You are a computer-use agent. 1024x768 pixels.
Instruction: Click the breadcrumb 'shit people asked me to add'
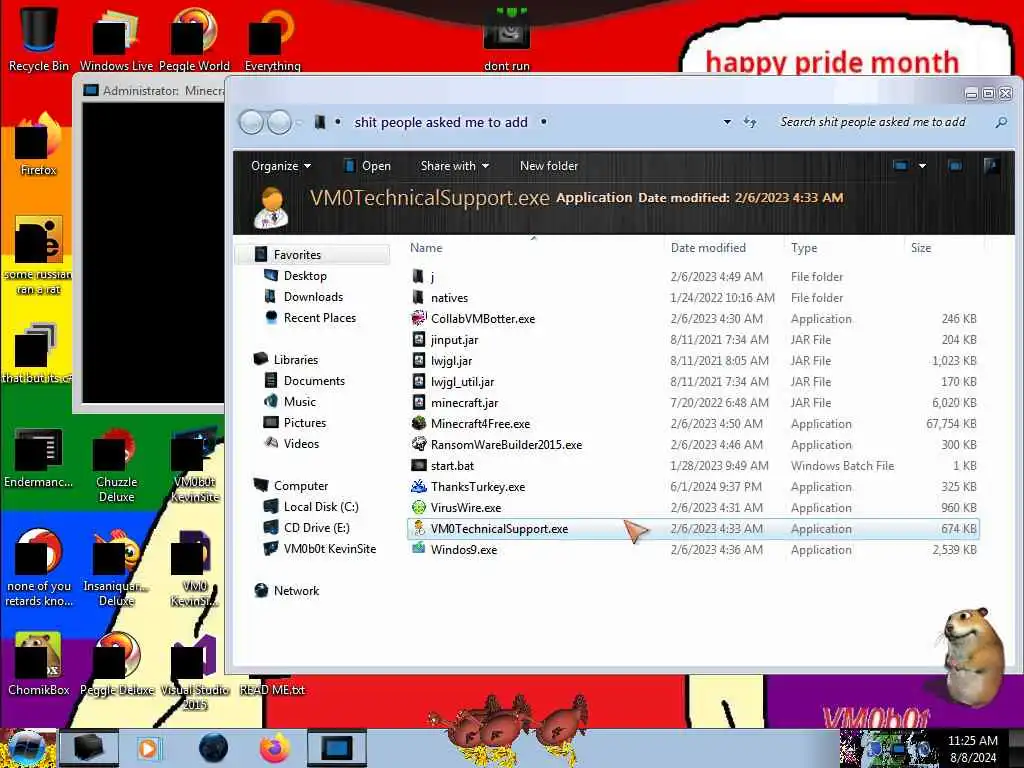441,122
